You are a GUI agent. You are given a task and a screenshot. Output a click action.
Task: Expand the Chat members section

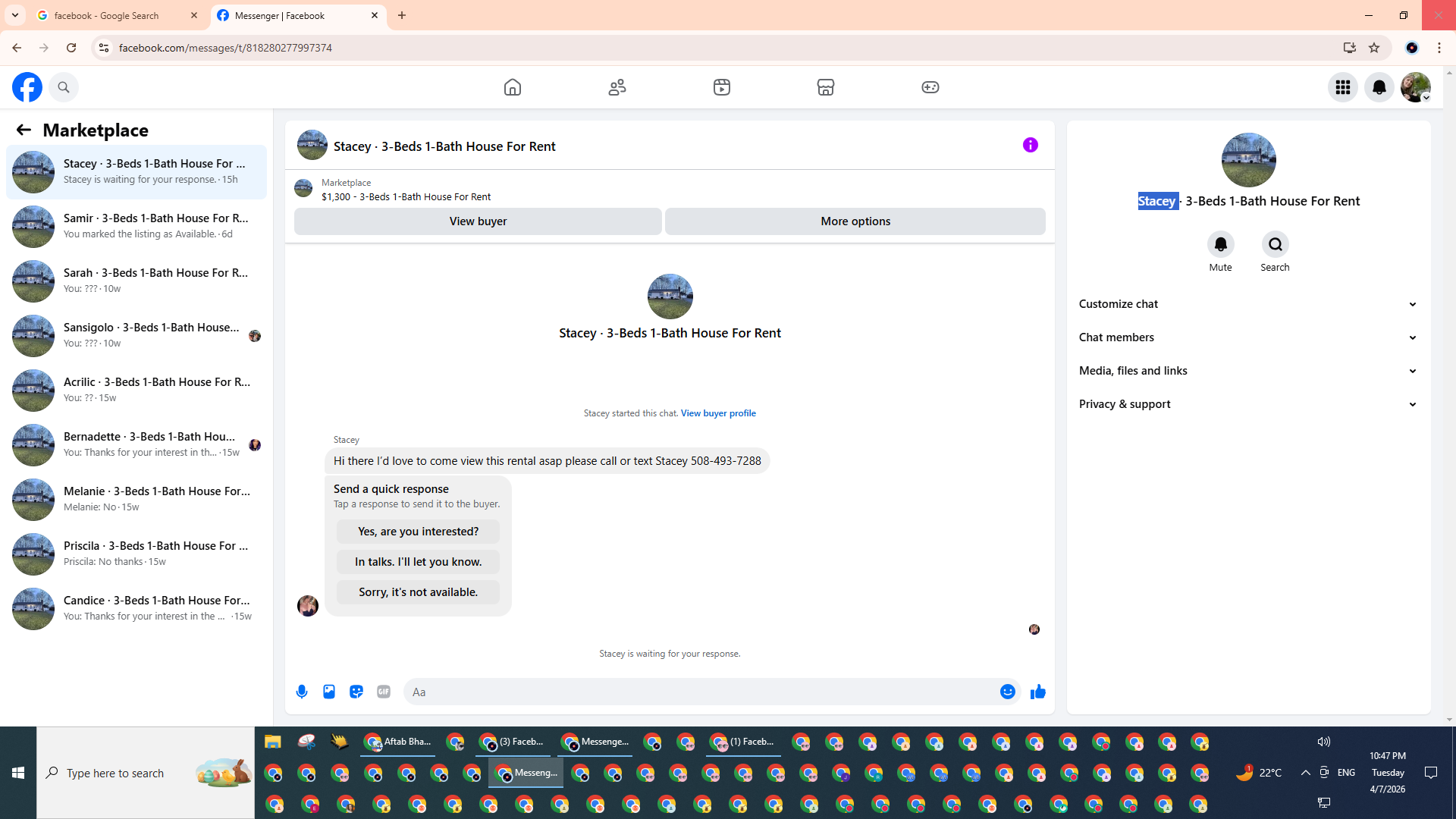tap(1248, 337)
